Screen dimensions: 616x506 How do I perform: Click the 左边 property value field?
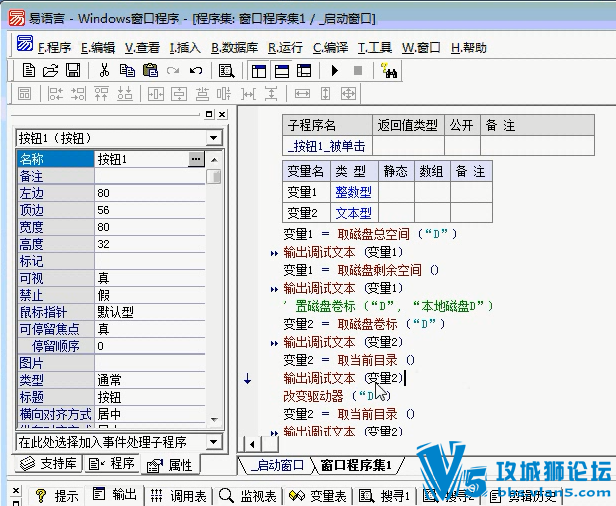(150, 193)
